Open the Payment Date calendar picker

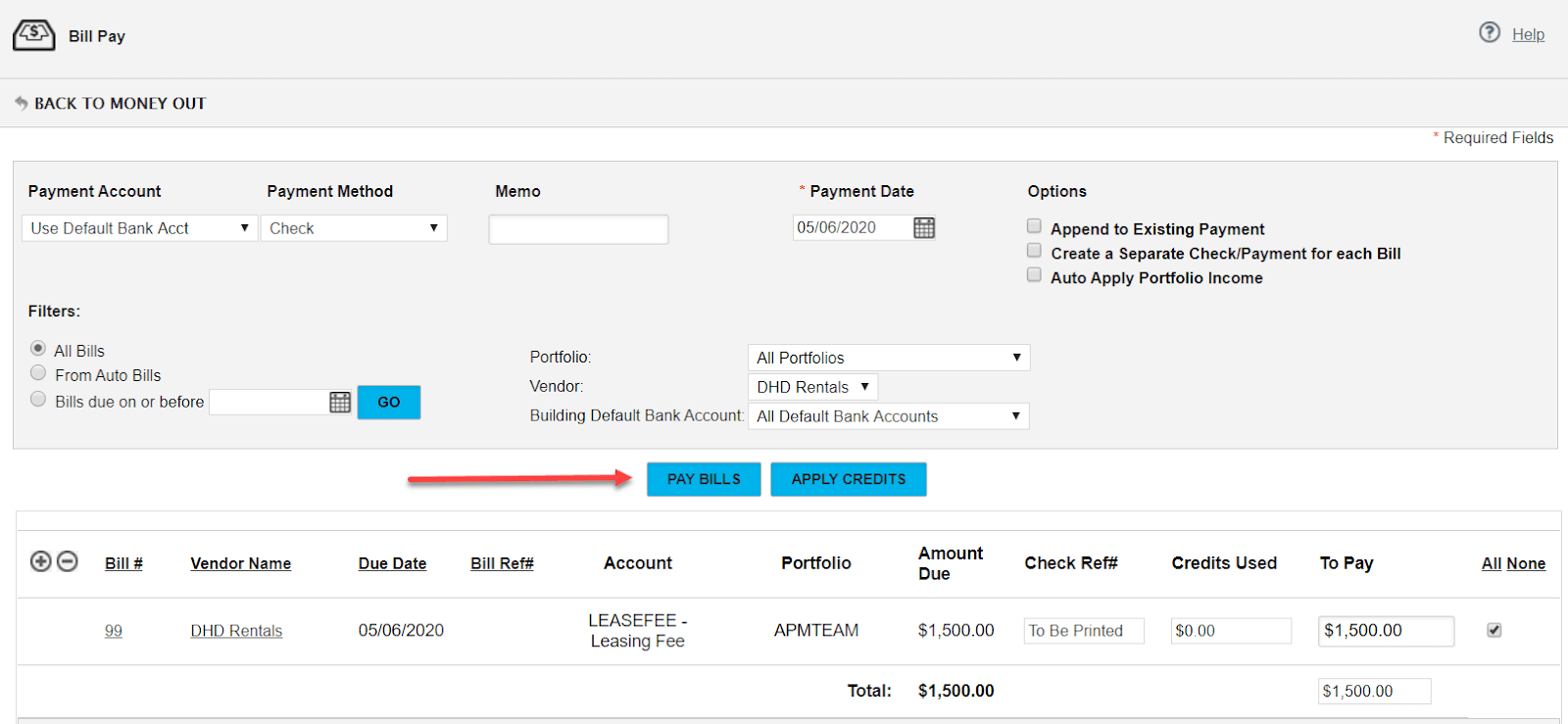(x=924, y=228)
